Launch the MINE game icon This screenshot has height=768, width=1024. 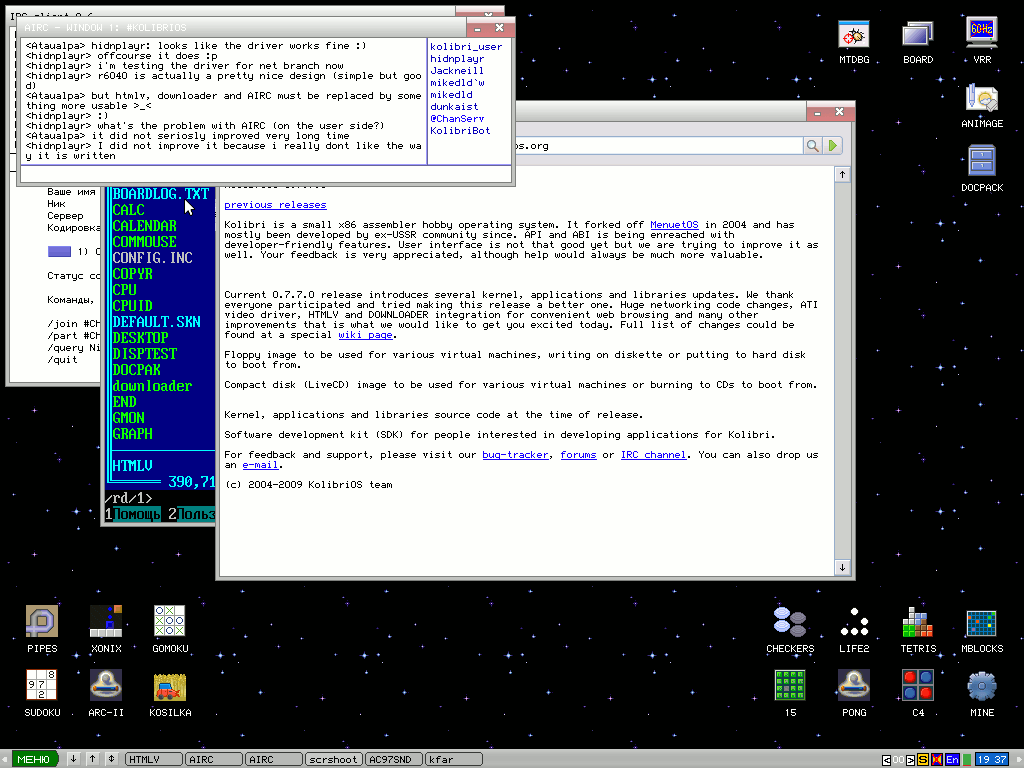pyautogui.click(x=981, y=689)
